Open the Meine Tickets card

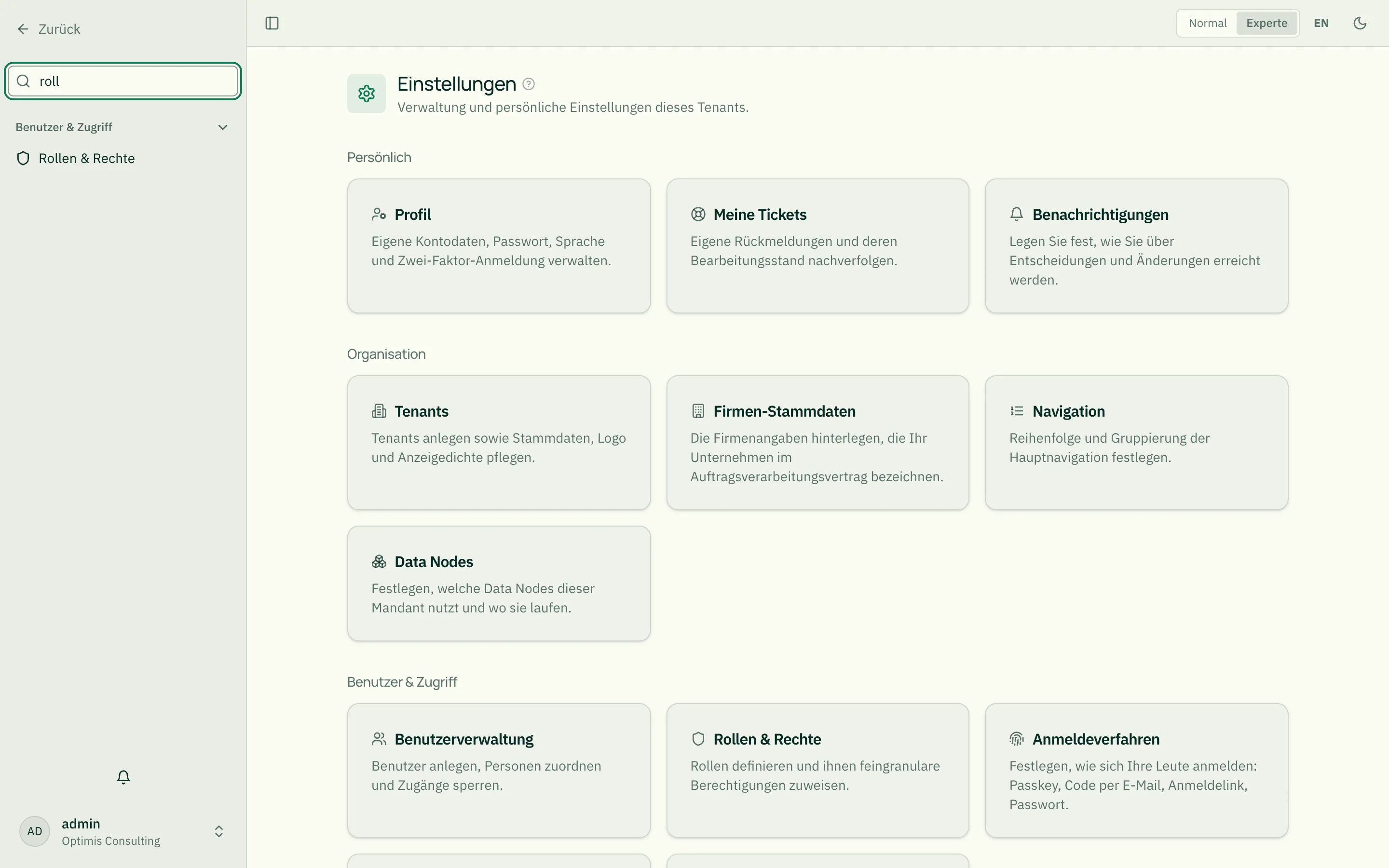(x=817, y=246)
